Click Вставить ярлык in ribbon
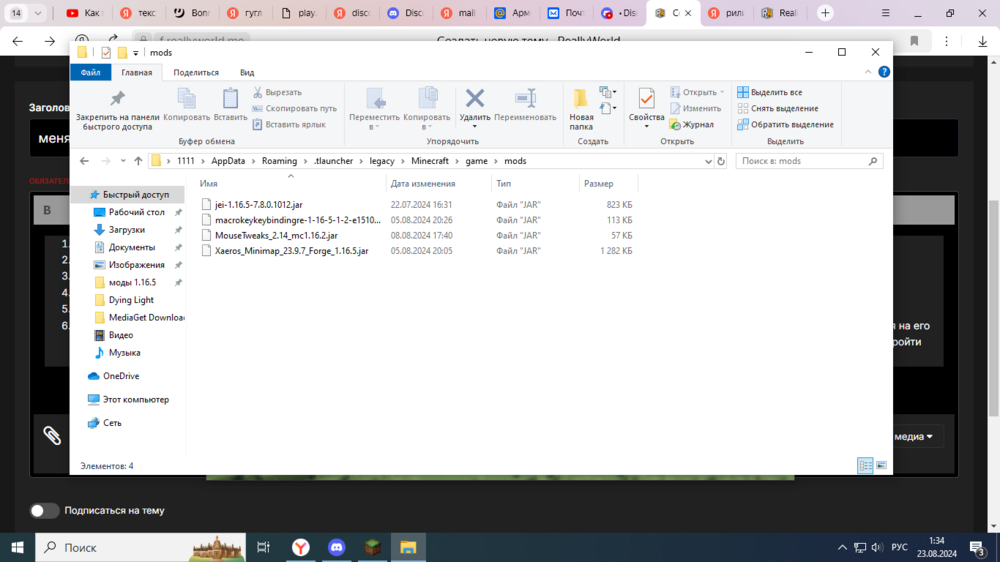Viewport: 1000px width, 562px height. 289,124
